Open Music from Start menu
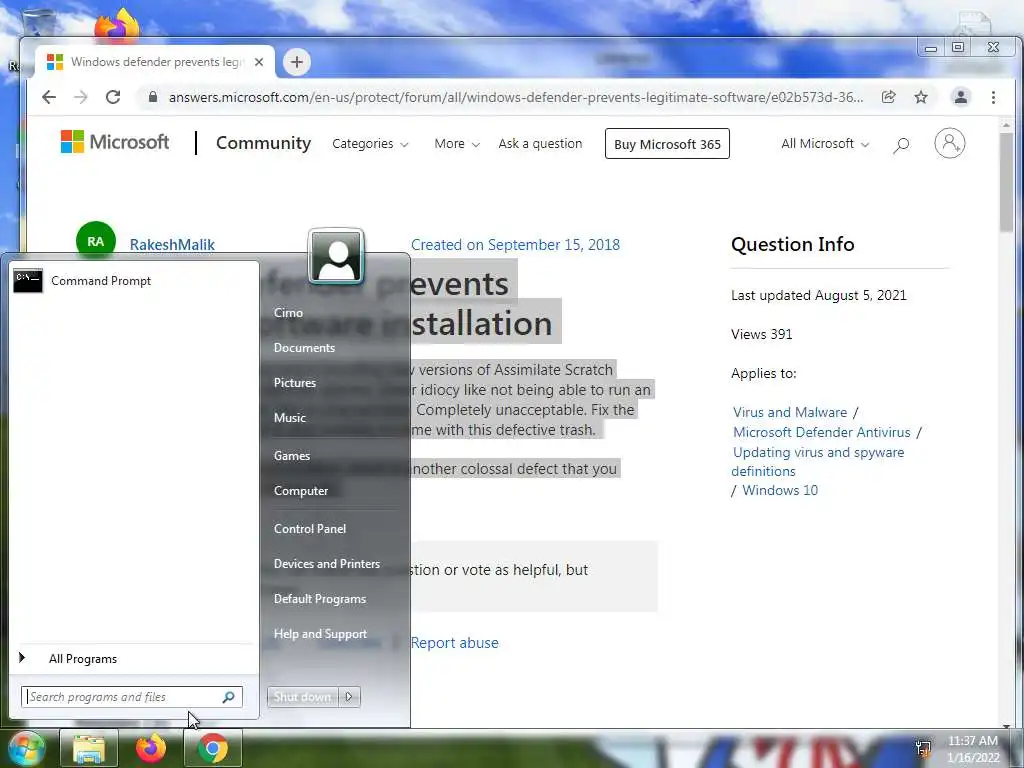This screenshot has height=768, width=1024. [x=289, y=418]
